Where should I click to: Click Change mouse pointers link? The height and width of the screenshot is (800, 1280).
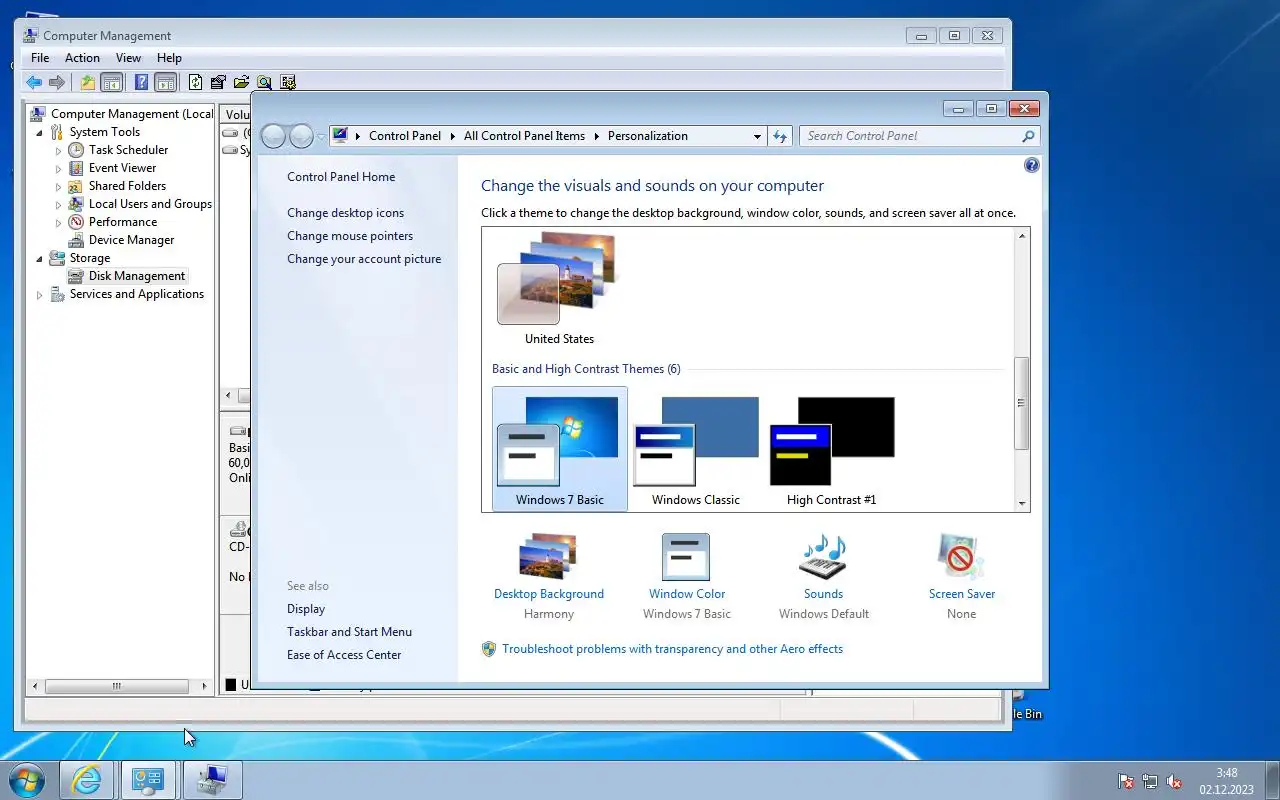[350, 236]
